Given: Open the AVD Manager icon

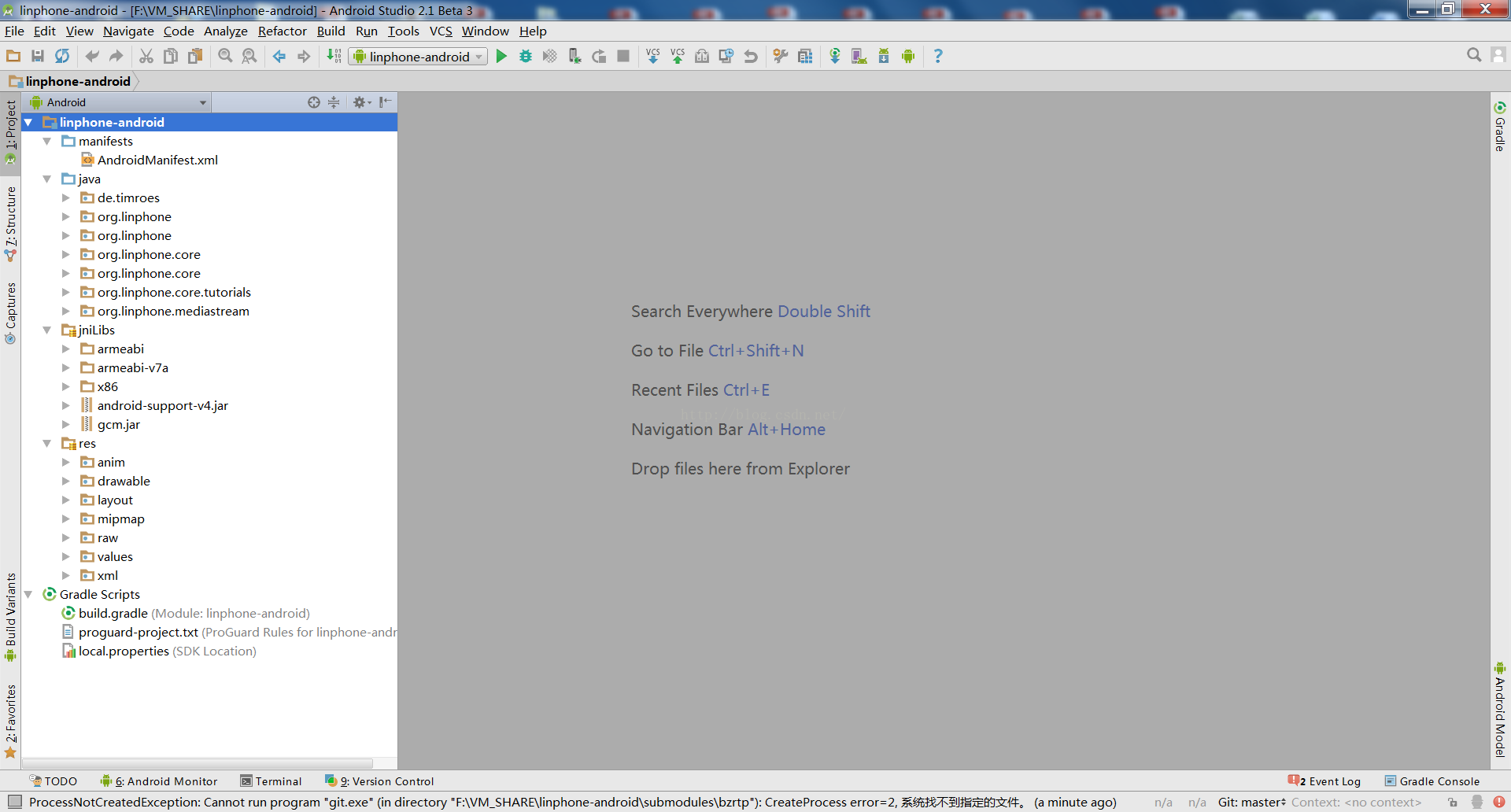Looking at the screenshot, I should [859, 56].
